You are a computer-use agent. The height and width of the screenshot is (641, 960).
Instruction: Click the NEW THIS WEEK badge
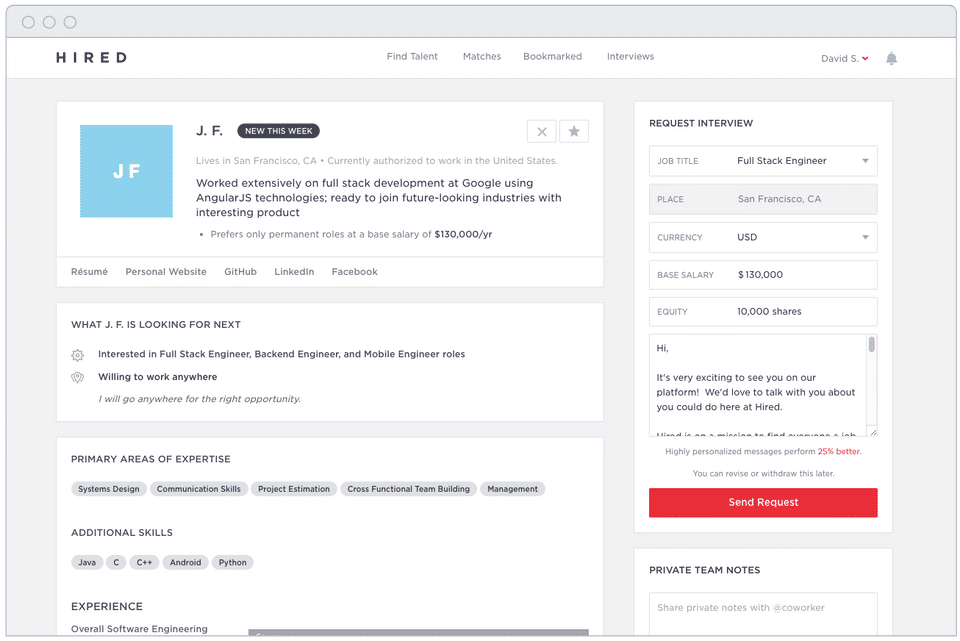pos(279,131)
